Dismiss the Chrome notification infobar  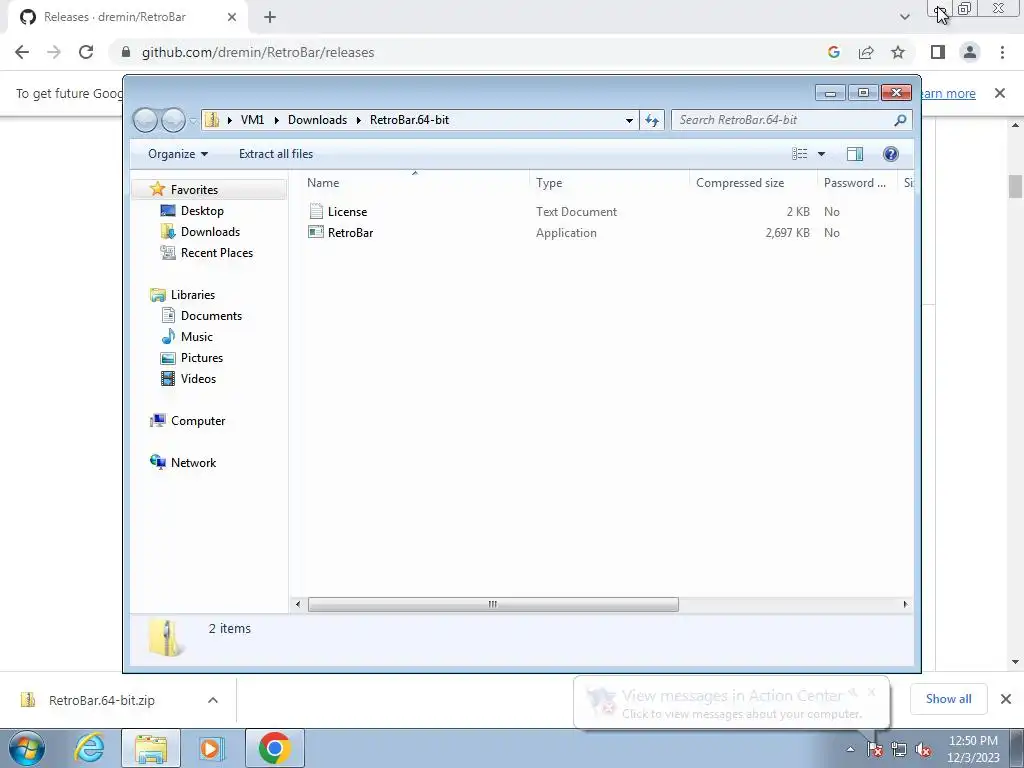(x=999, y=93)
